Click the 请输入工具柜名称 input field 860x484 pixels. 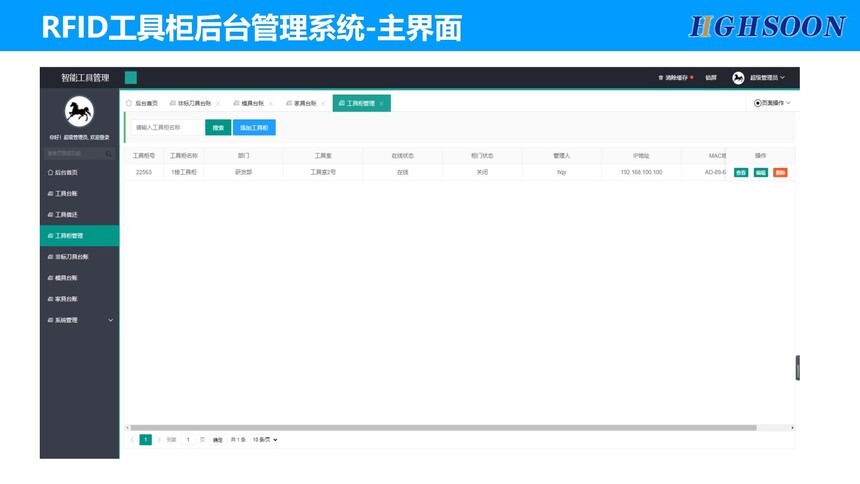tap(166, 128)
